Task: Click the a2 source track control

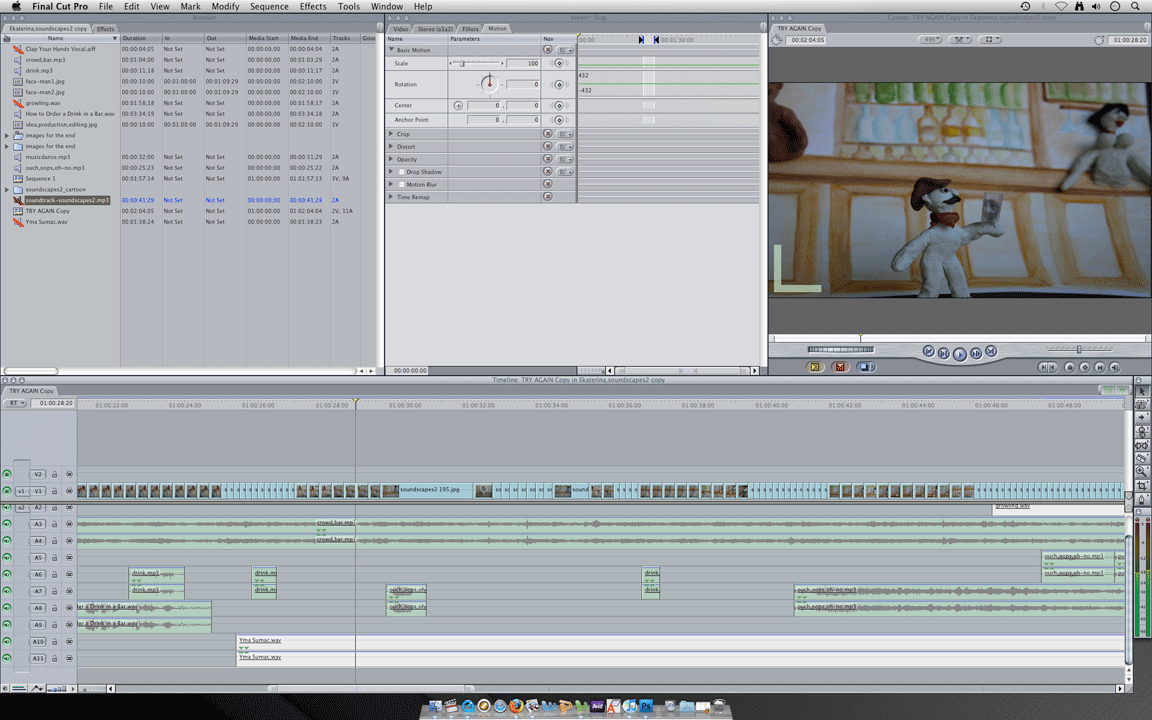Action: pyautogui.click(x=21, y=508)
